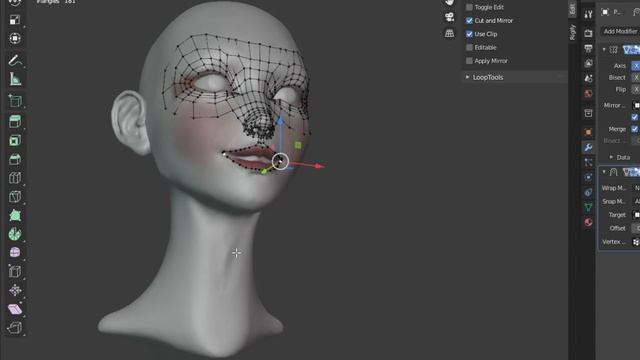
Task: Open the Tool properties tab
Action: 588,14
